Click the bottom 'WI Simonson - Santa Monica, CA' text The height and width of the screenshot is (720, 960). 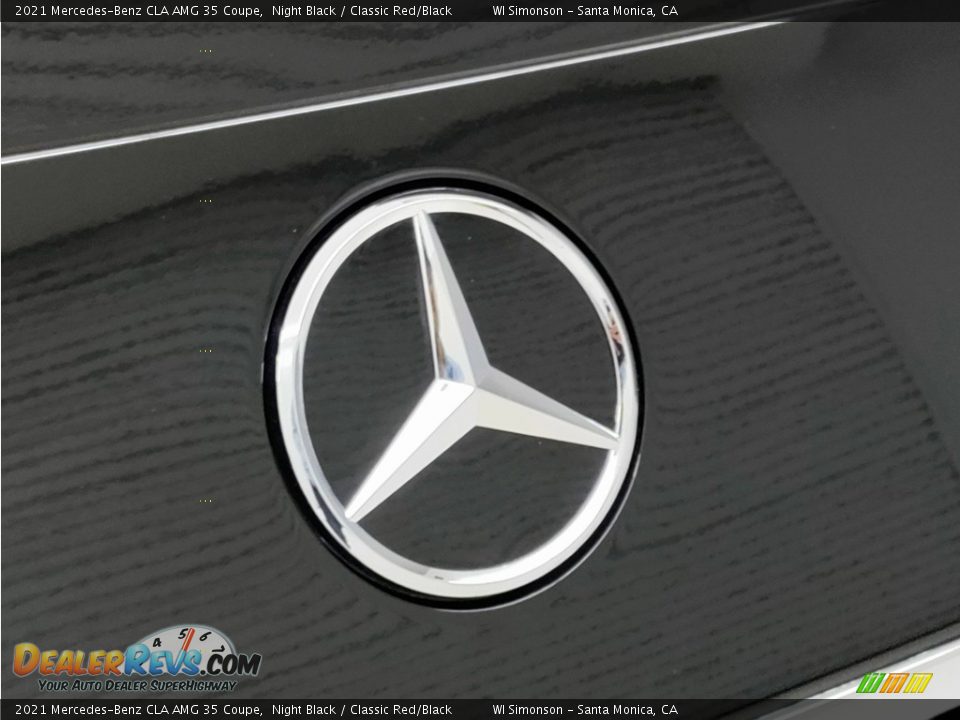[585, 710]
